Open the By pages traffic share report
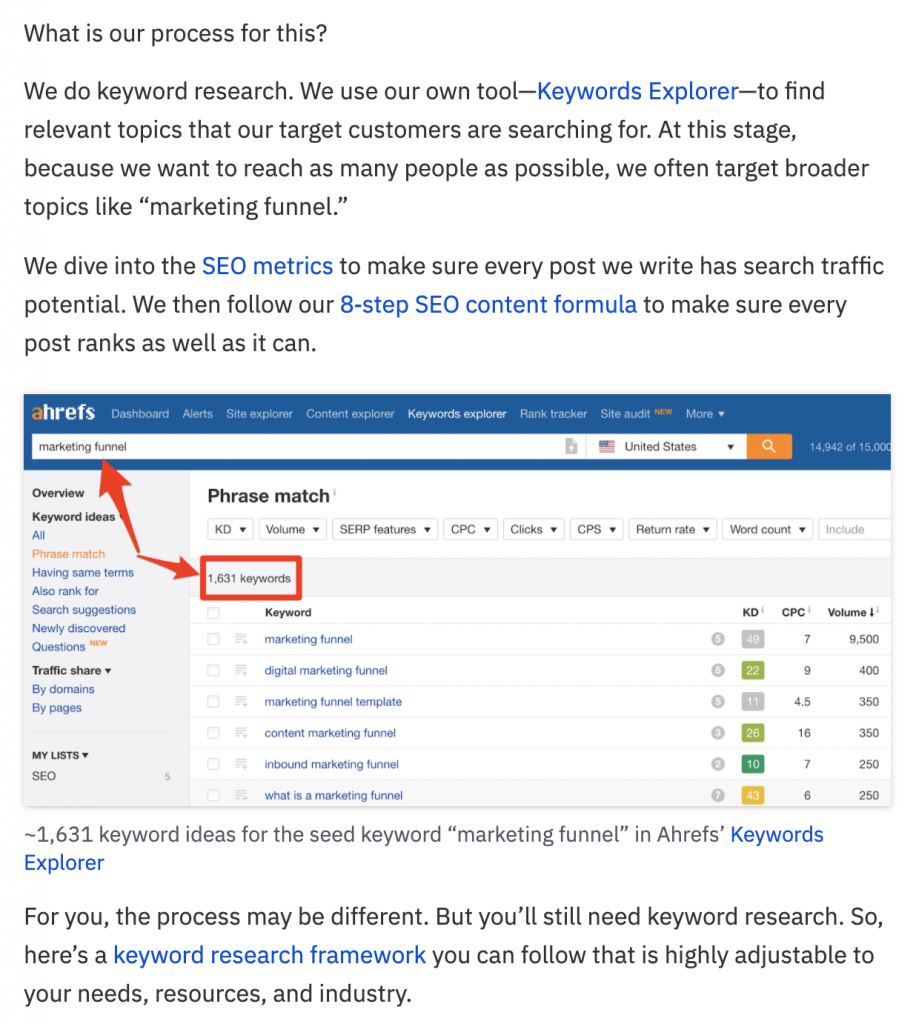This screenshot has width=916, height=1024. (x=57, y=708)
